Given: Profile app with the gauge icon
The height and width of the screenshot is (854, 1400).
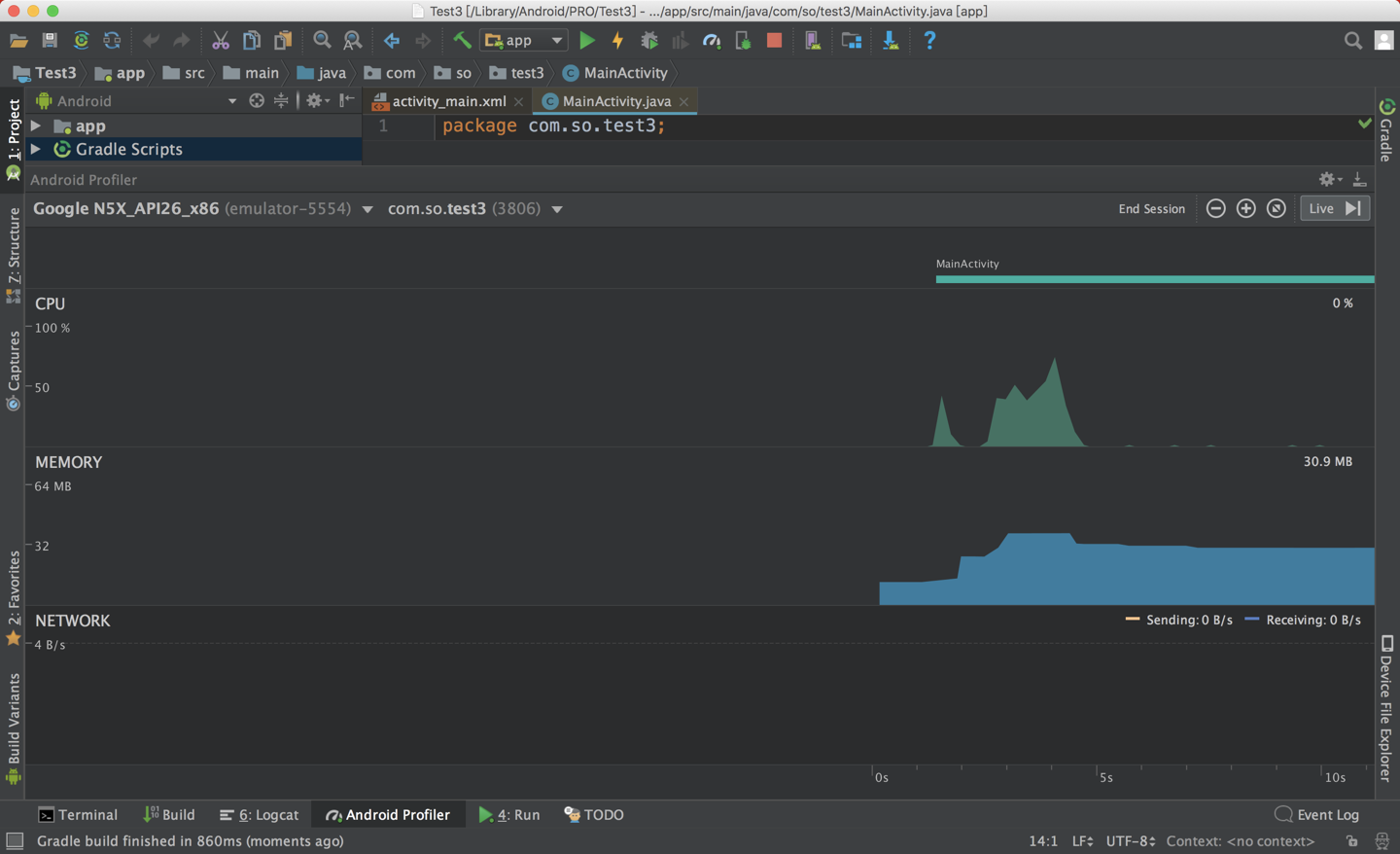Looking at the screenshot, I should pos(712,41).
